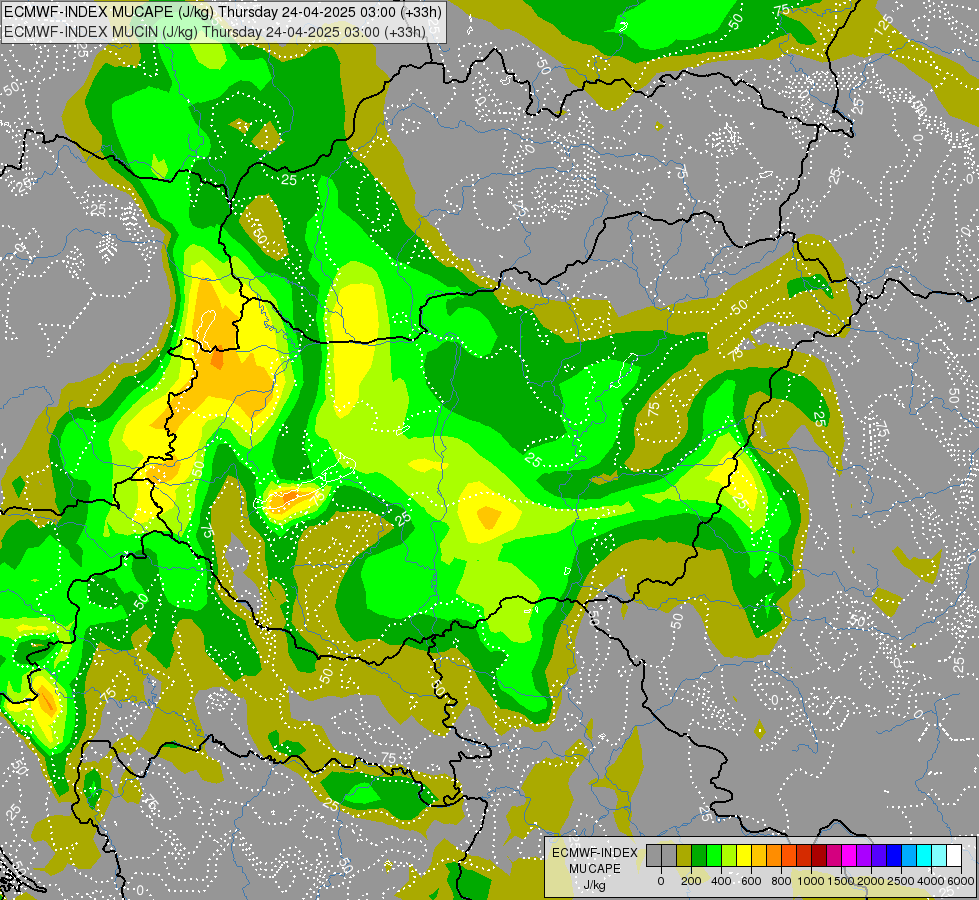Screen dimensions: 979x900
Task: Select the pure yellow legend swatch
Action: [744, 856]
